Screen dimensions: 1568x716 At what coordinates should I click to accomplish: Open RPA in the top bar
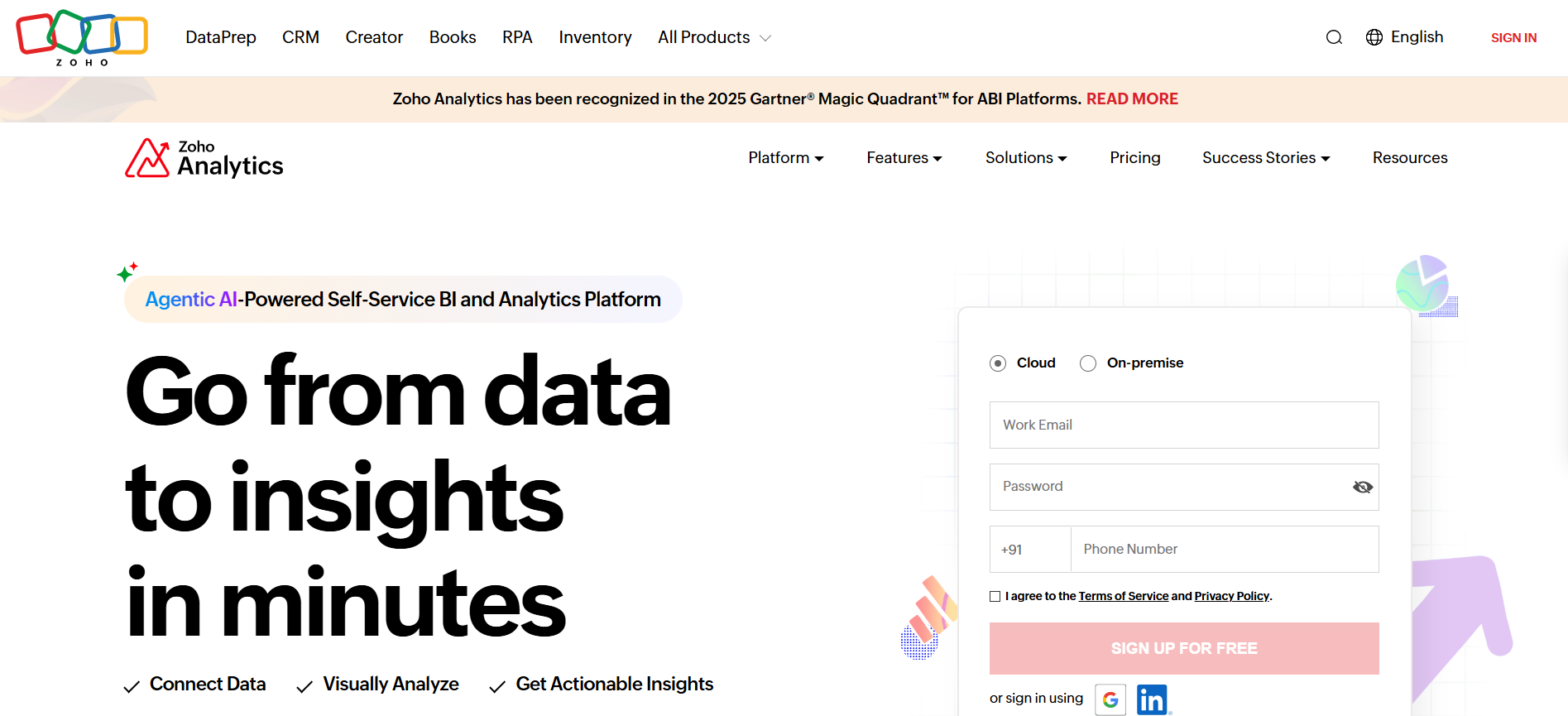click(517, 37)
